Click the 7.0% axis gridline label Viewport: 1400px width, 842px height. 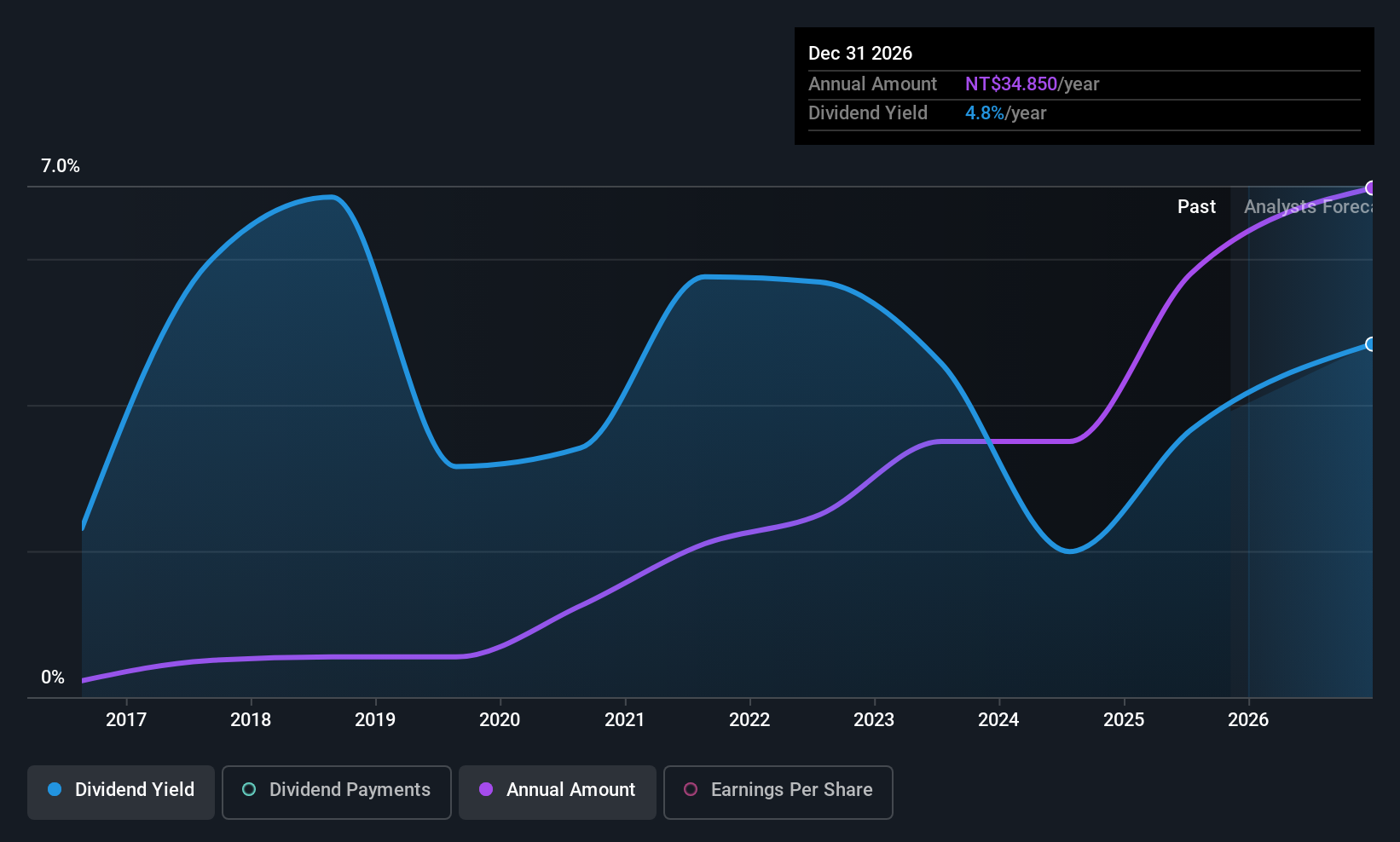(x=60, y=166)
